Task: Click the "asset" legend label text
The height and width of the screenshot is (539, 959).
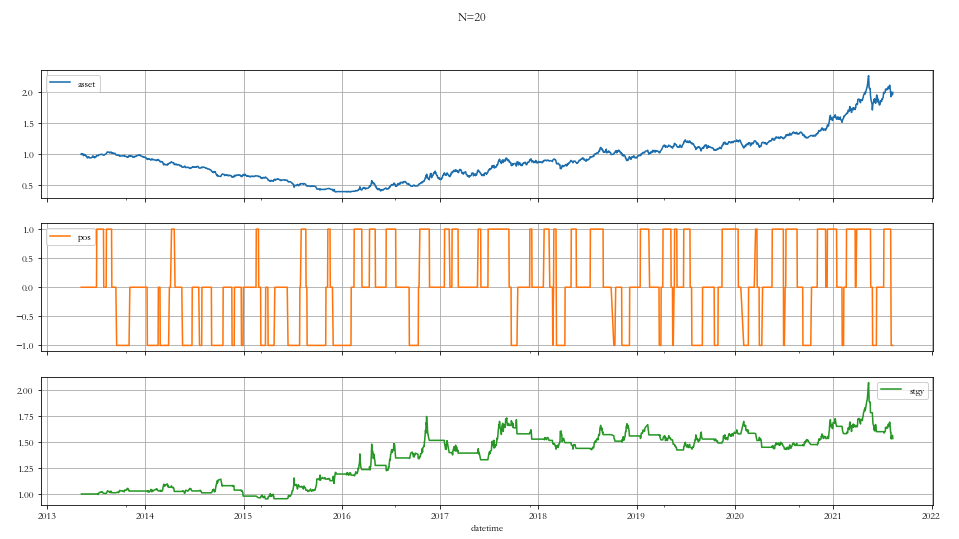Action: tap(87, 84)
